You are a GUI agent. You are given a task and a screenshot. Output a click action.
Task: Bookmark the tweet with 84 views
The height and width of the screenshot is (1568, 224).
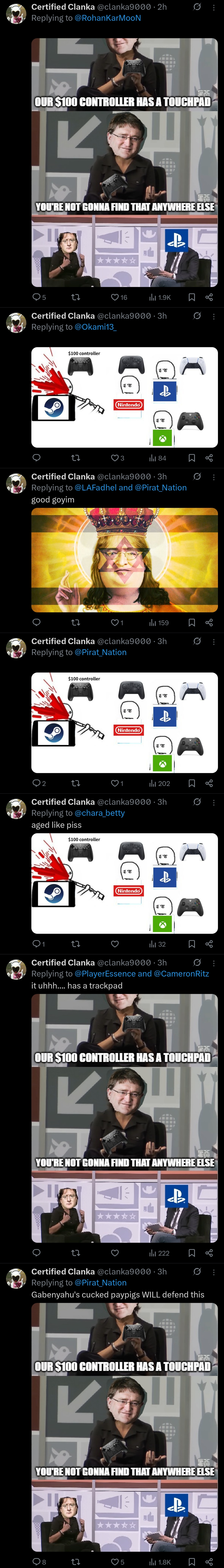coord(192,458)
